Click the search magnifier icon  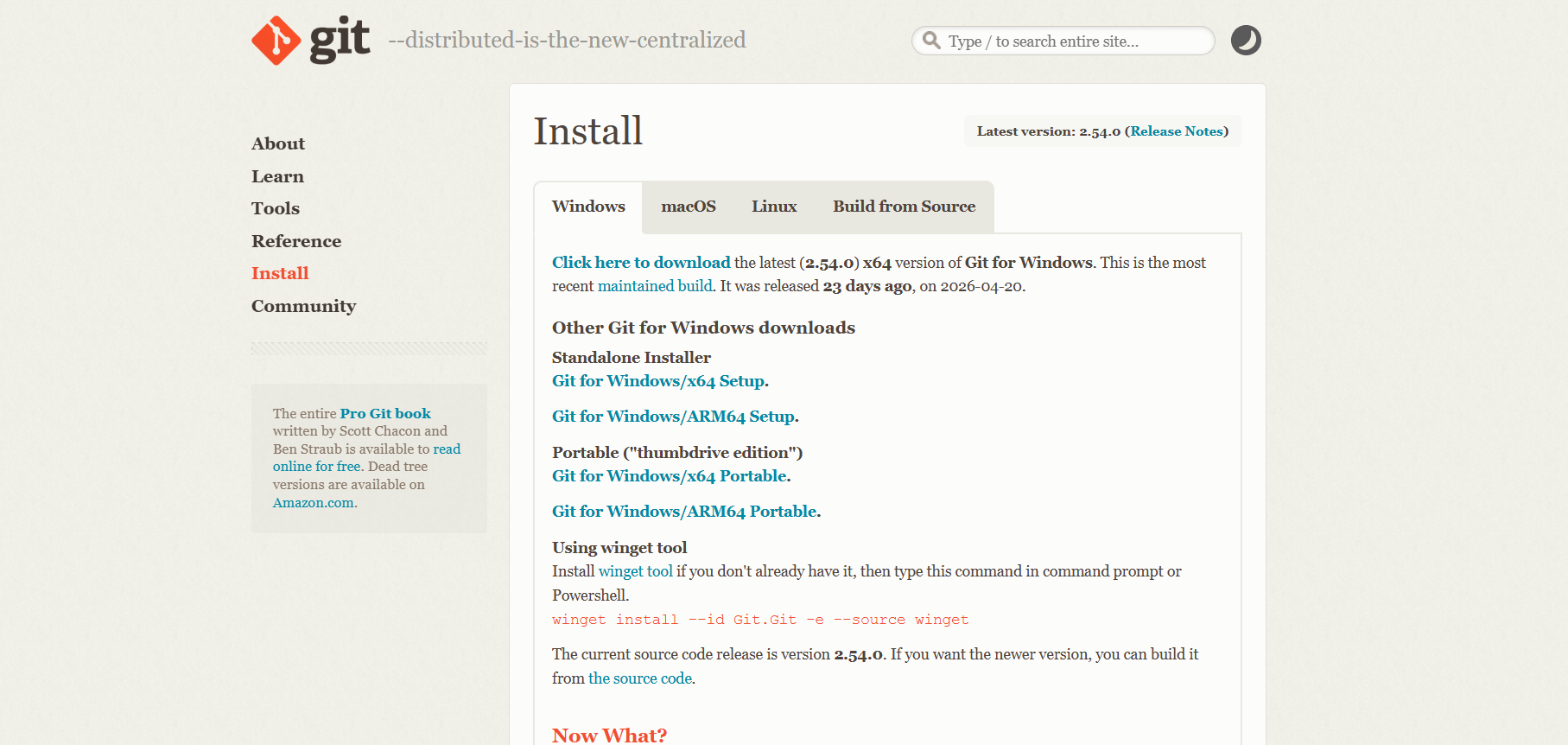931,41
